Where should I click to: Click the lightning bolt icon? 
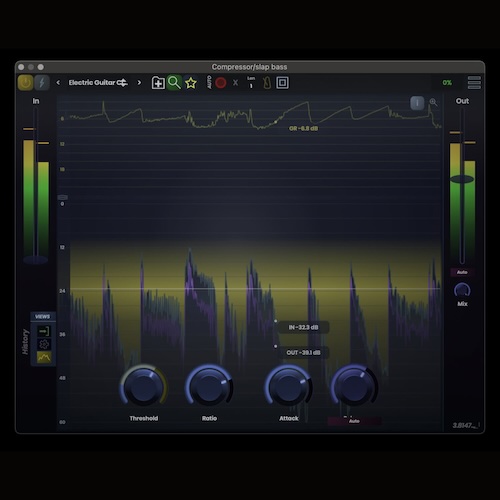pos(42,83)
